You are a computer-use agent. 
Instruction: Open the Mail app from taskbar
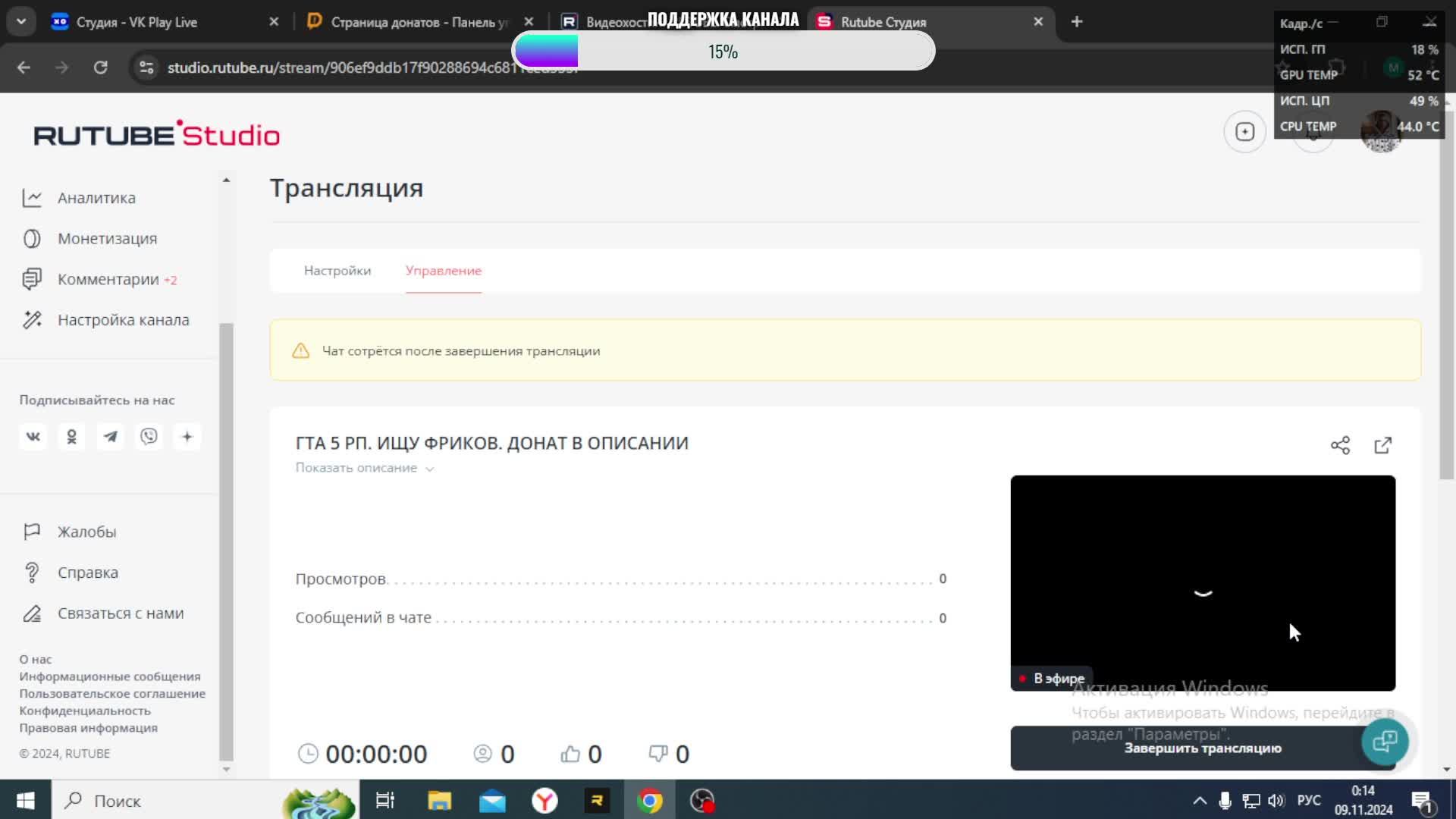[492, 801]
